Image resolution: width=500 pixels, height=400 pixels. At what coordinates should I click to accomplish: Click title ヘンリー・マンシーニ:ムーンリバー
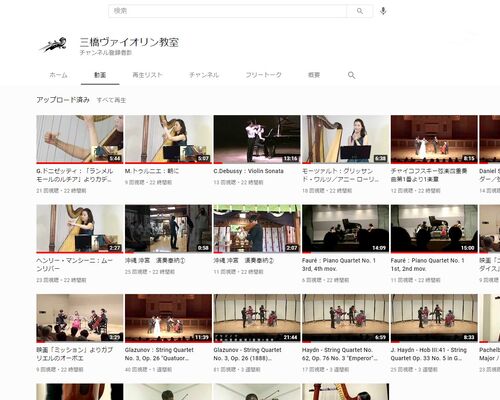click(x=75, y=264)
